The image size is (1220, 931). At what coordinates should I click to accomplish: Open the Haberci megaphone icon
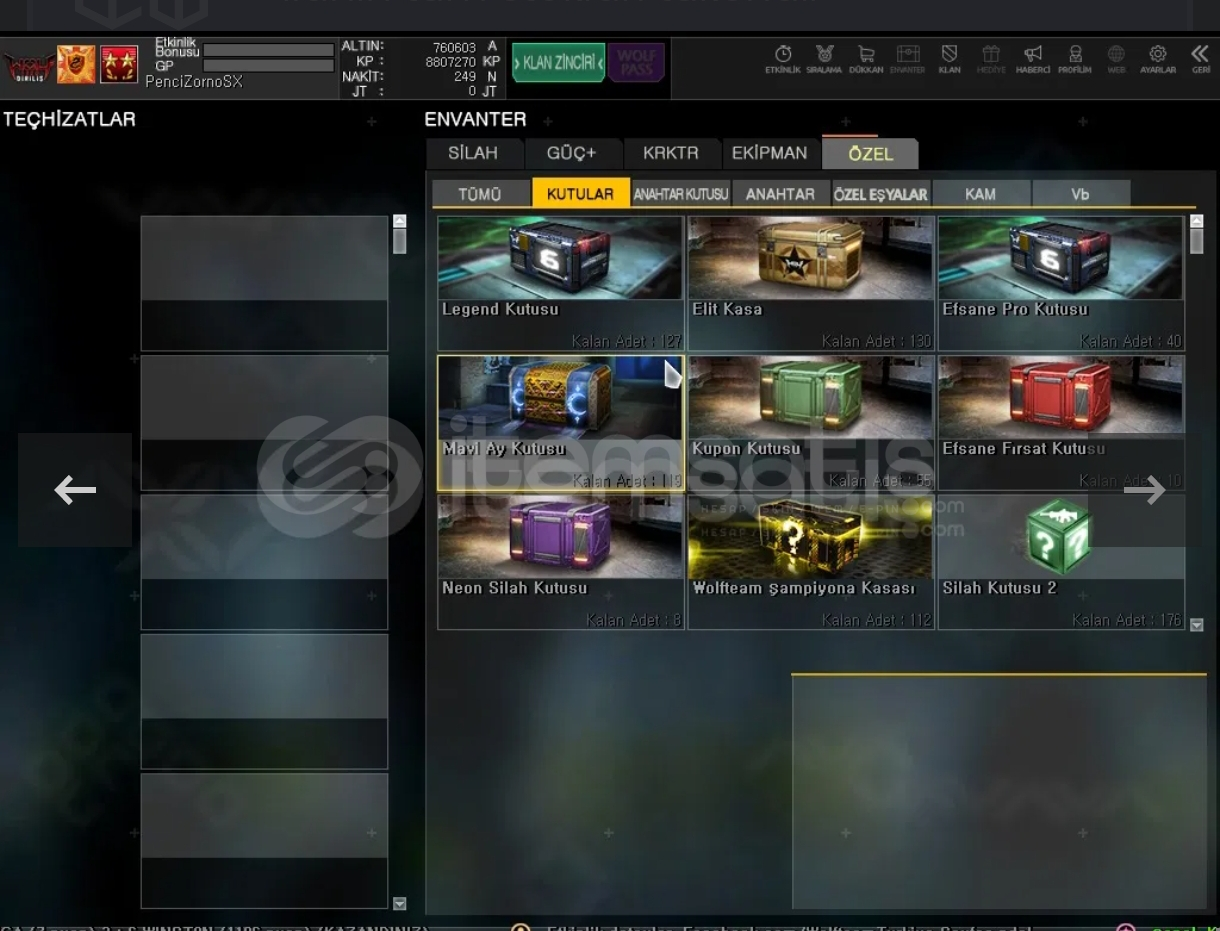click(1033, 59)
